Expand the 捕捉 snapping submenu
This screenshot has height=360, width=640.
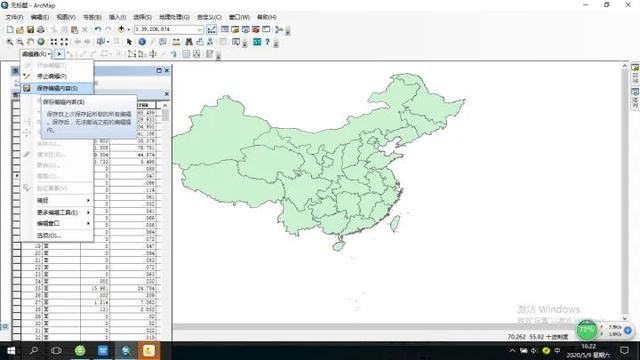click(x=57, y=200)
